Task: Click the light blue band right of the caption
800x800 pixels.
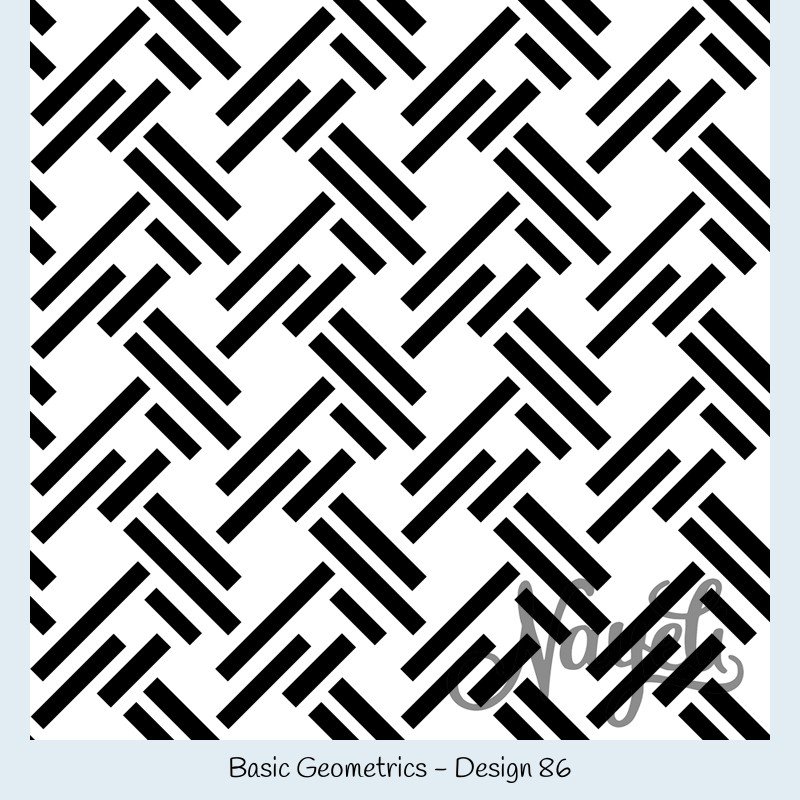Action: [x=685, y=770]
